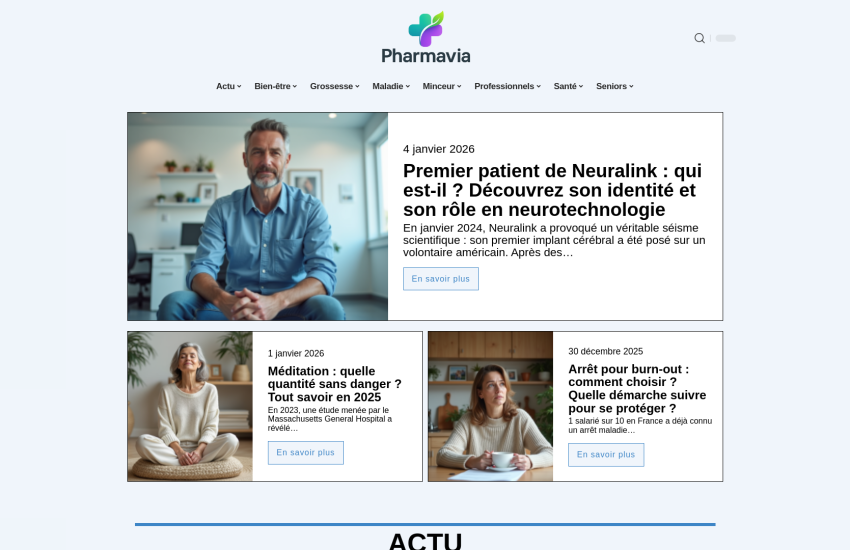Expand the Actu dropdown menu
850x550 pixels.
pyautogui.click(x=229, y=86)
